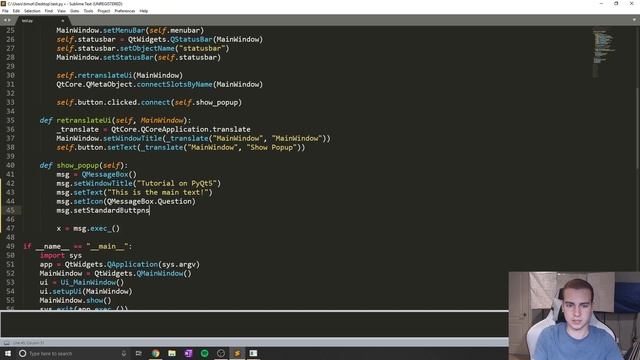Open the last app icon on the taskbar
640x360 pixels.
point(253,353)
